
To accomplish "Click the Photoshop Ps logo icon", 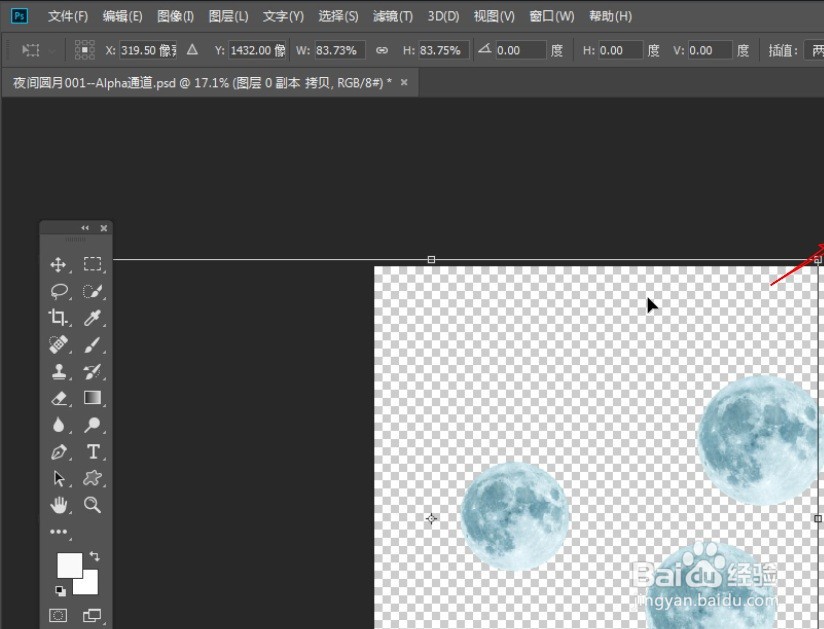I will (19, 16).
